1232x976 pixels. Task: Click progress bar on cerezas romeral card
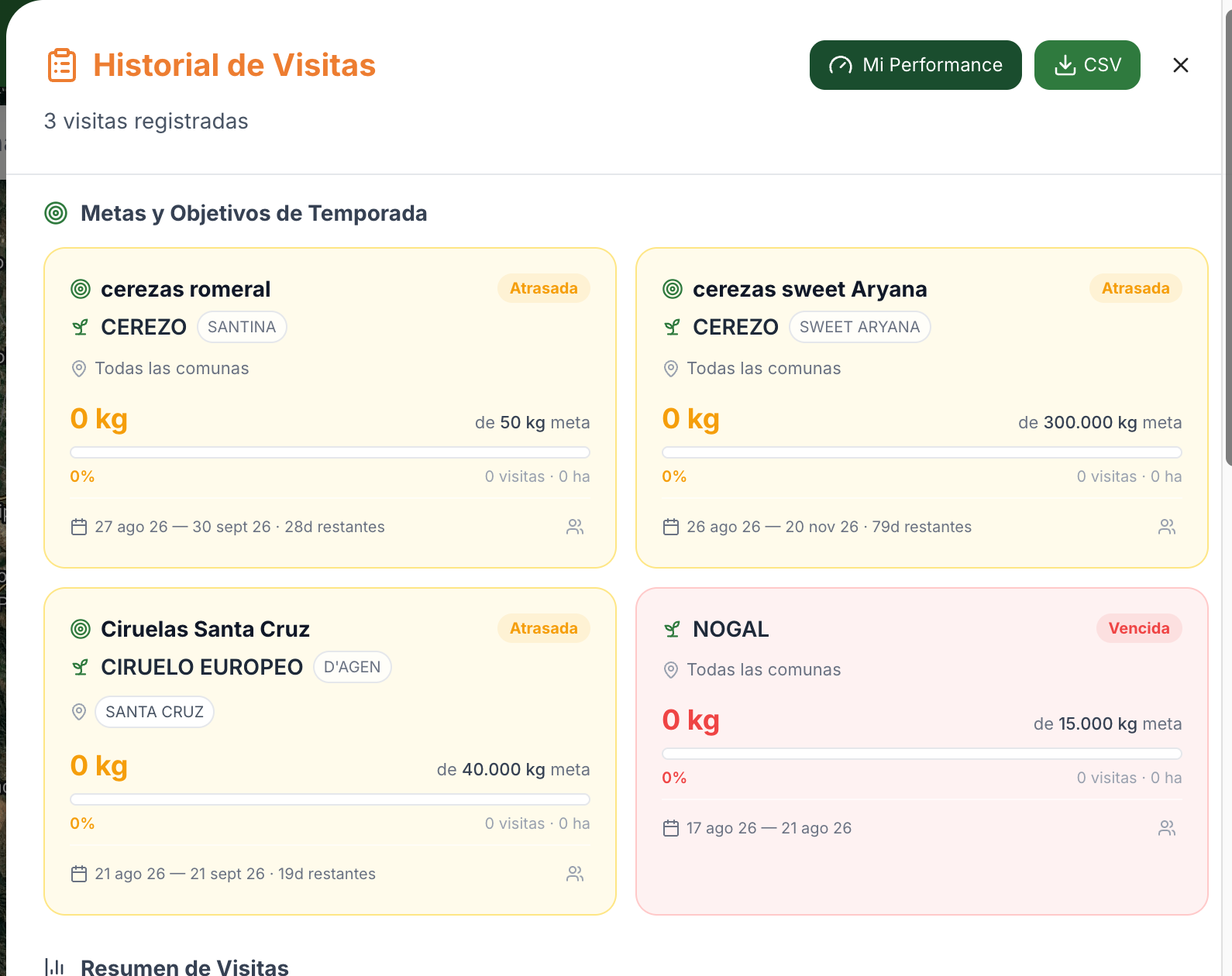(330, 452)
